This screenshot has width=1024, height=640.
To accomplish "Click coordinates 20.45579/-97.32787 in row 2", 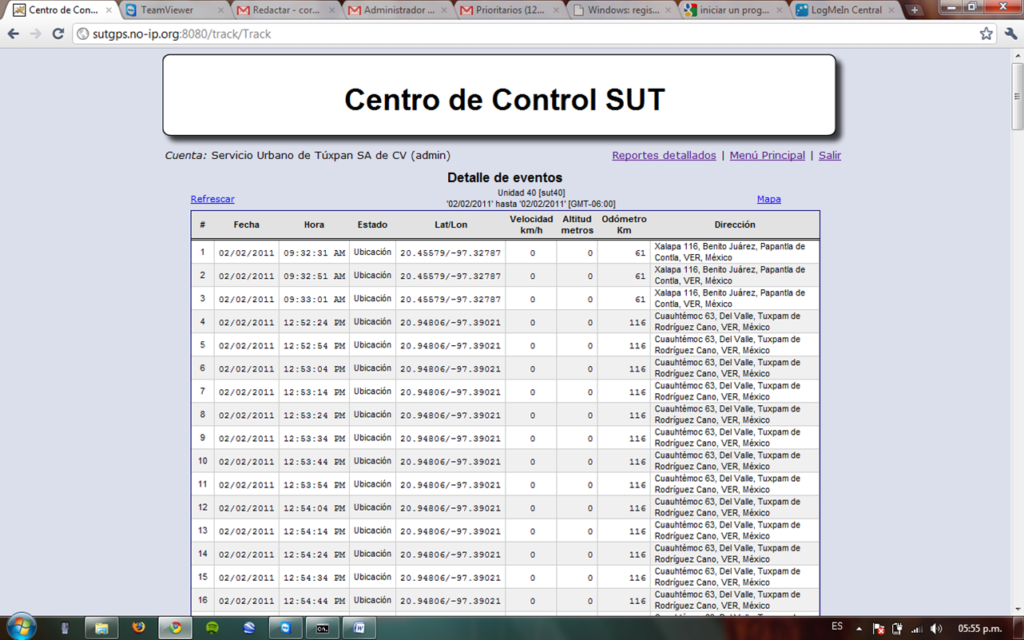I will 451,276.
